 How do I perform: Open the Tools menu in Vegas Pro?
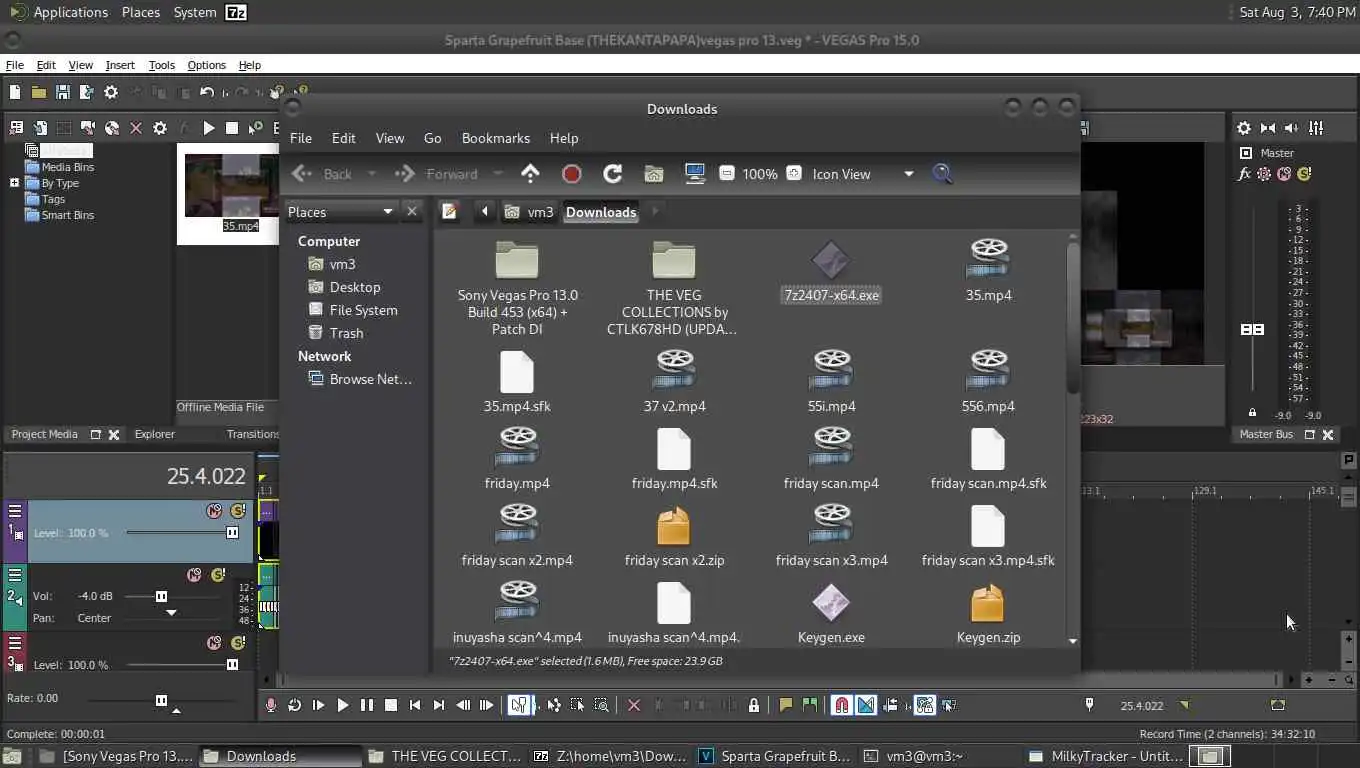(x=161, y=65)
